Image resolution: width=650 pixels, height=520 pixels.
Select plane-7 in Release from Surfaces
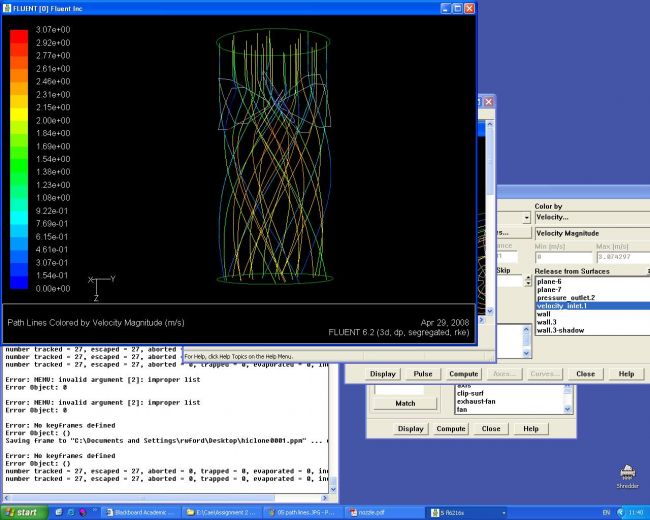click(593, 290)
